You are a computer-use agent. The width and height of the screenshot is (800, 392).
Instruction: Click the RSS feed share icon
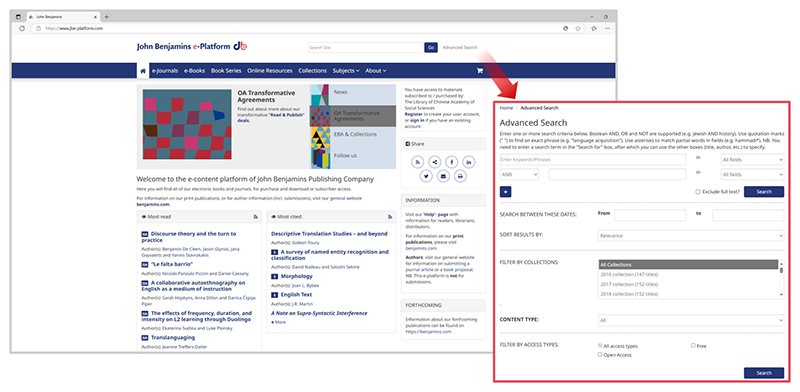click(x=417, y=162)
